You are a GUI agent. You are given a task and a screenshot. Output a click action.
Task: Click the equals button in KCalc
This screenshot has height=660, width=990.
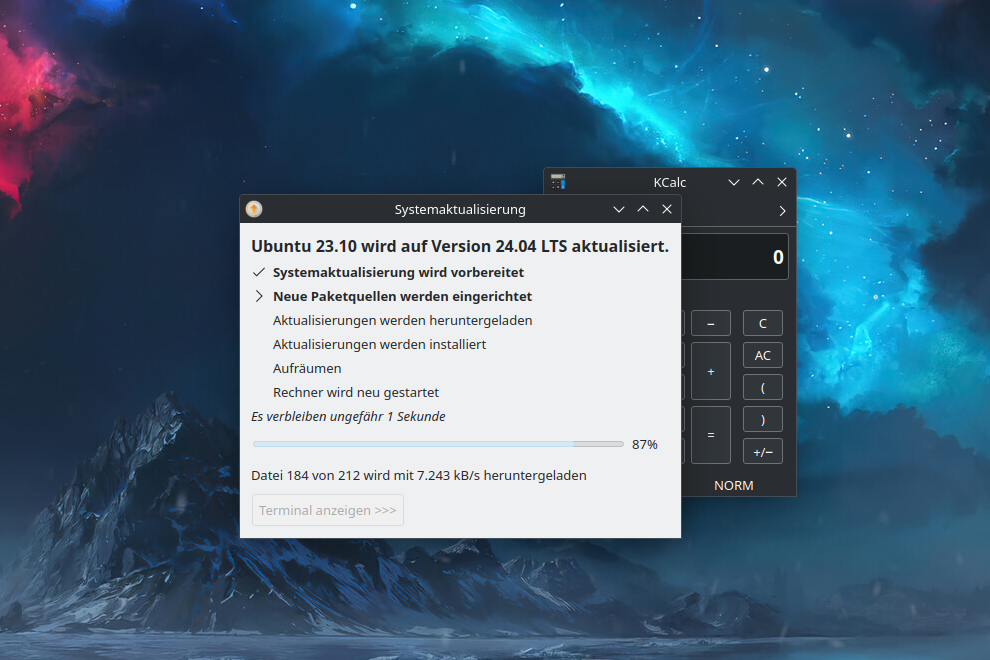[711, 435]
